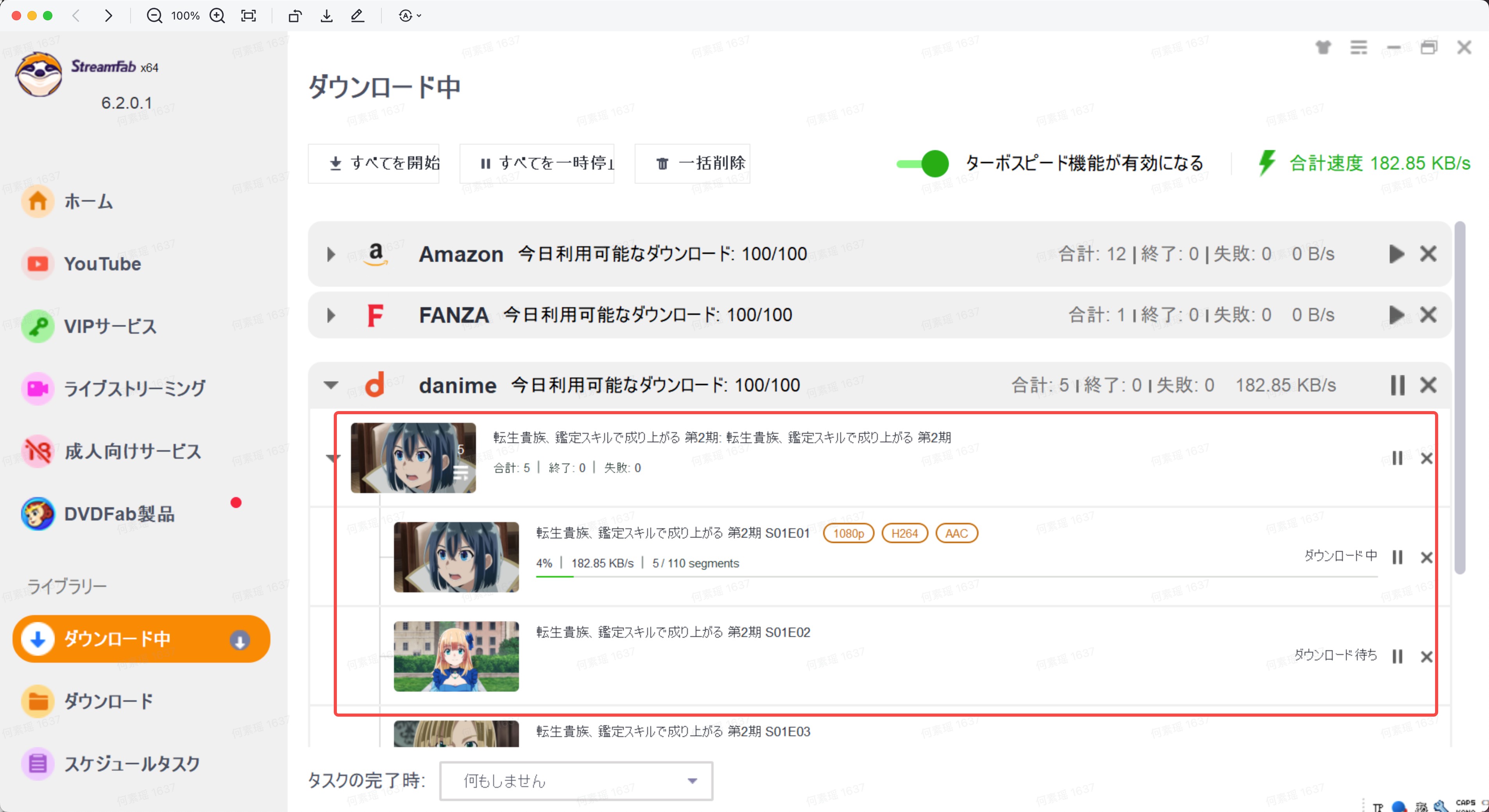
Task: Pause the waiting S01E02 episode
Action: [x=1397, y=656]
